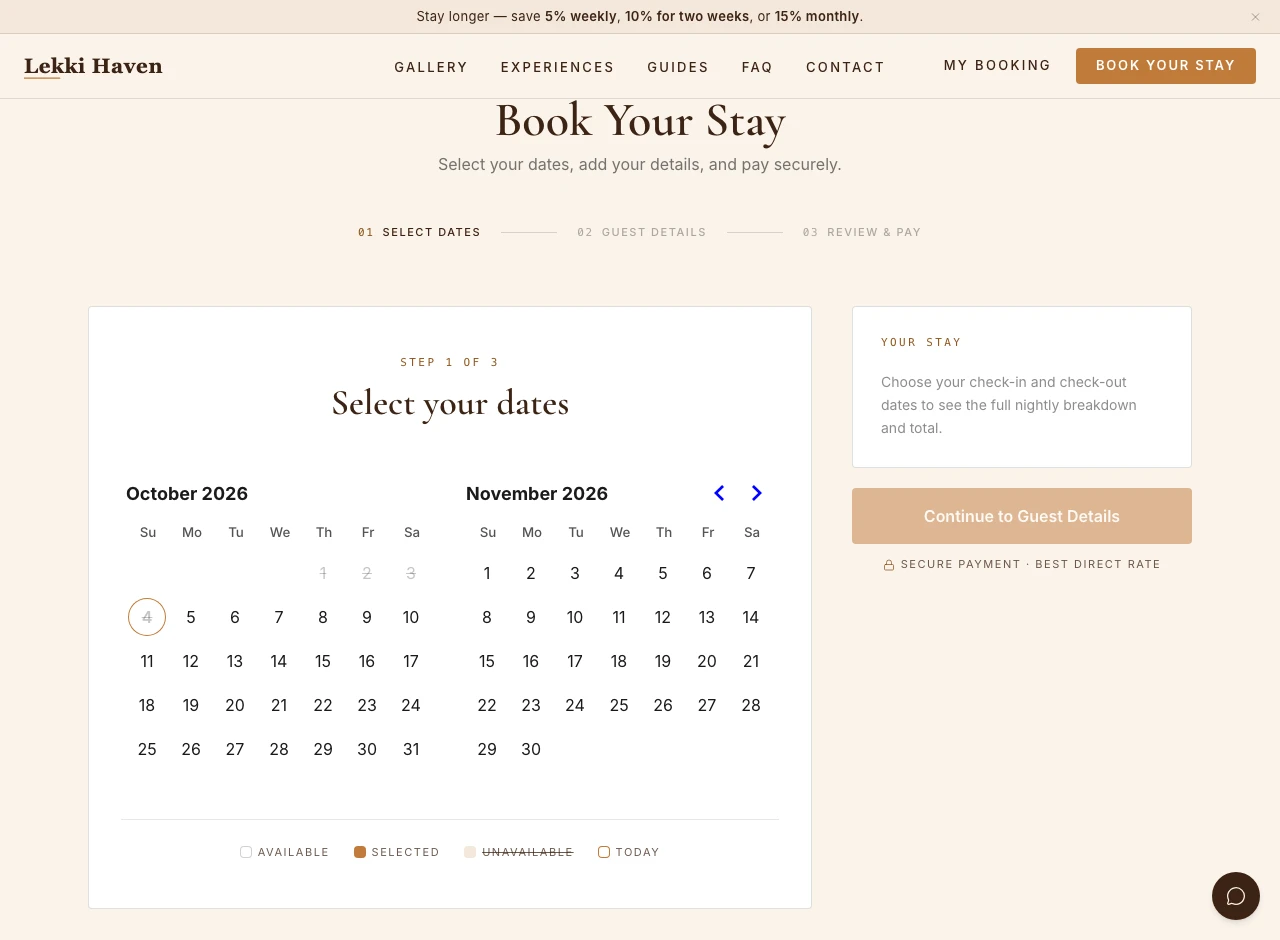Pick October 5 as check-in
Screen dimensions: 1280x940
pyautogui.click(x=191, y=617)
